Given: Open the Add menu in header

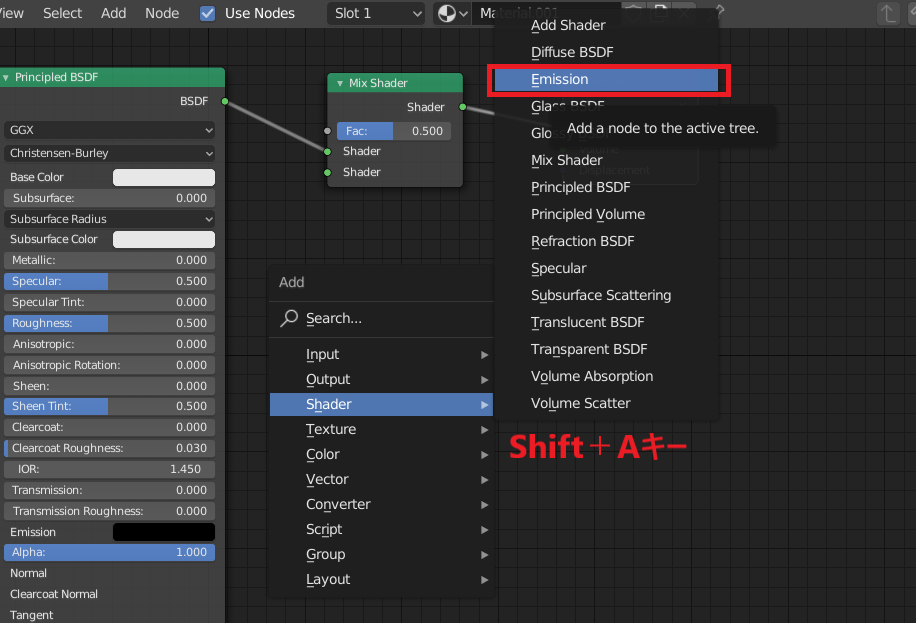Looking at the screenshot, I should 113,13.
